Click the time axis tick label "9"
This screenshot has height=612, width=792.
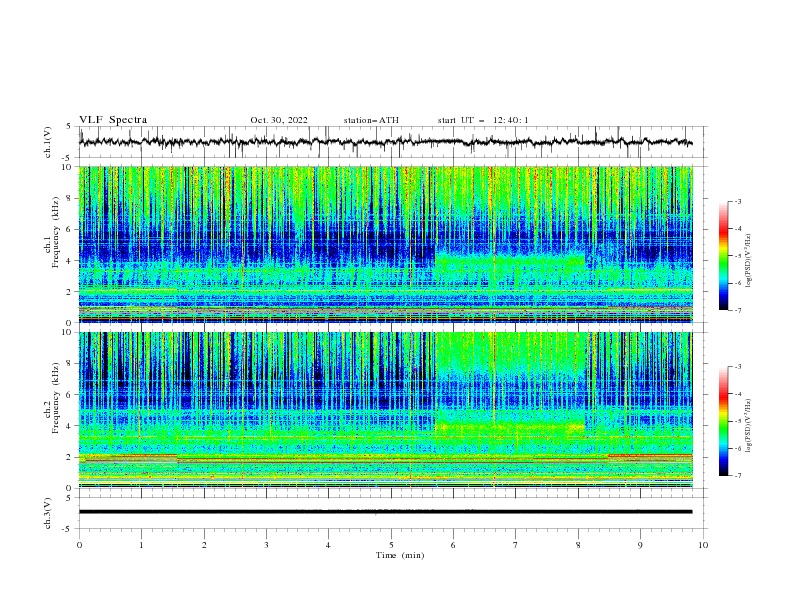coord(640,545)
